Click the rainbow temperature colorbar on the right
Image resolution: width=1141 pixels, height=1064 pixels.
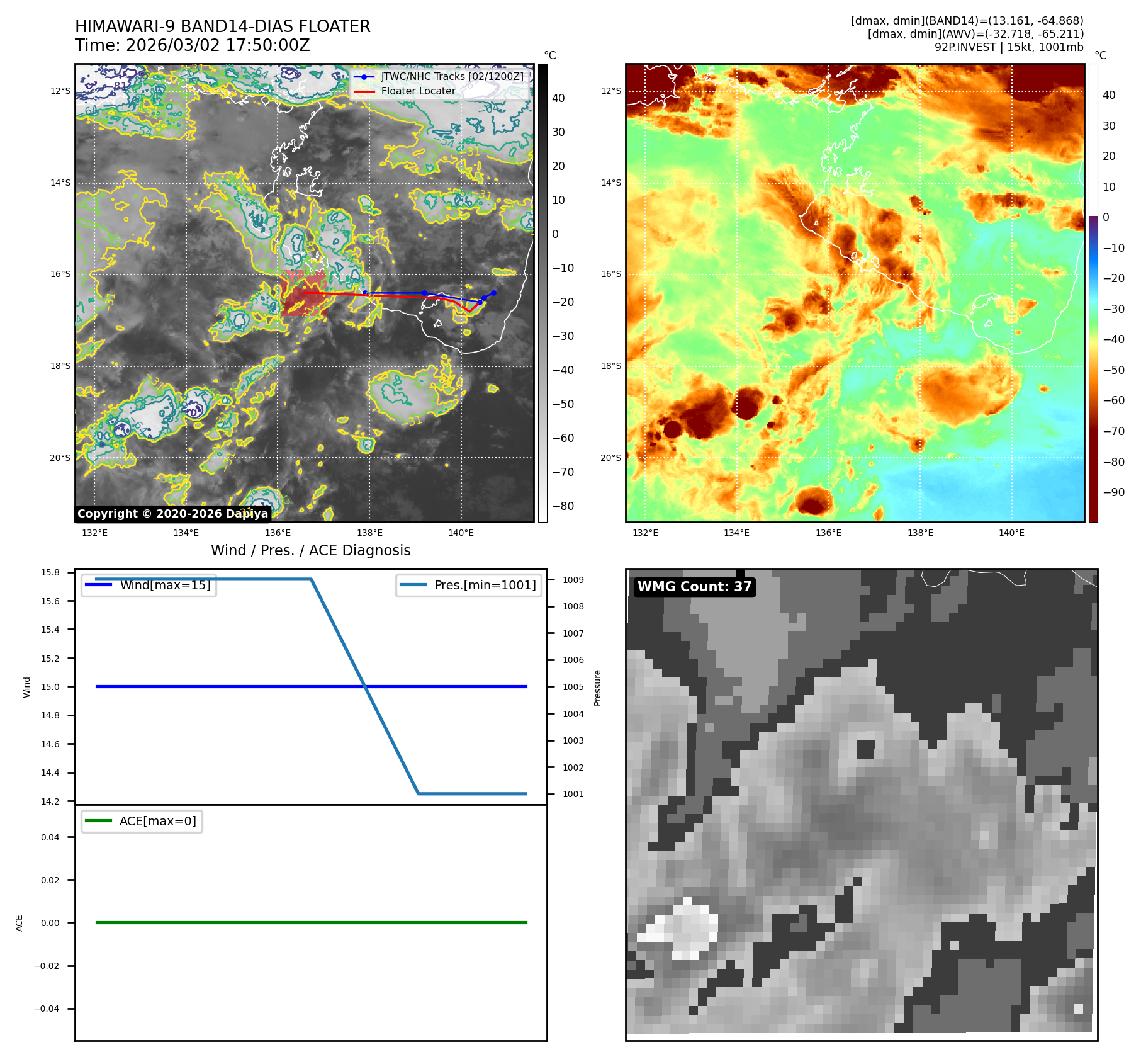[1093, 293]
